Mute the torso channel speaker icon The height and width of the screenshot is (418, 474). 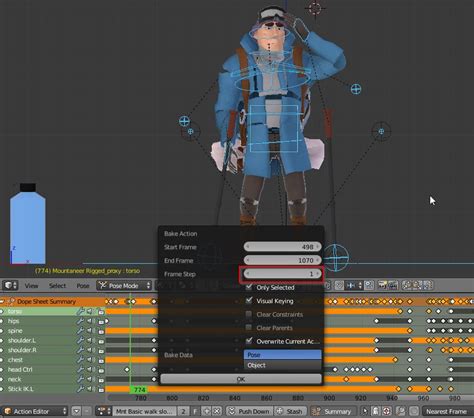[90, 311]
